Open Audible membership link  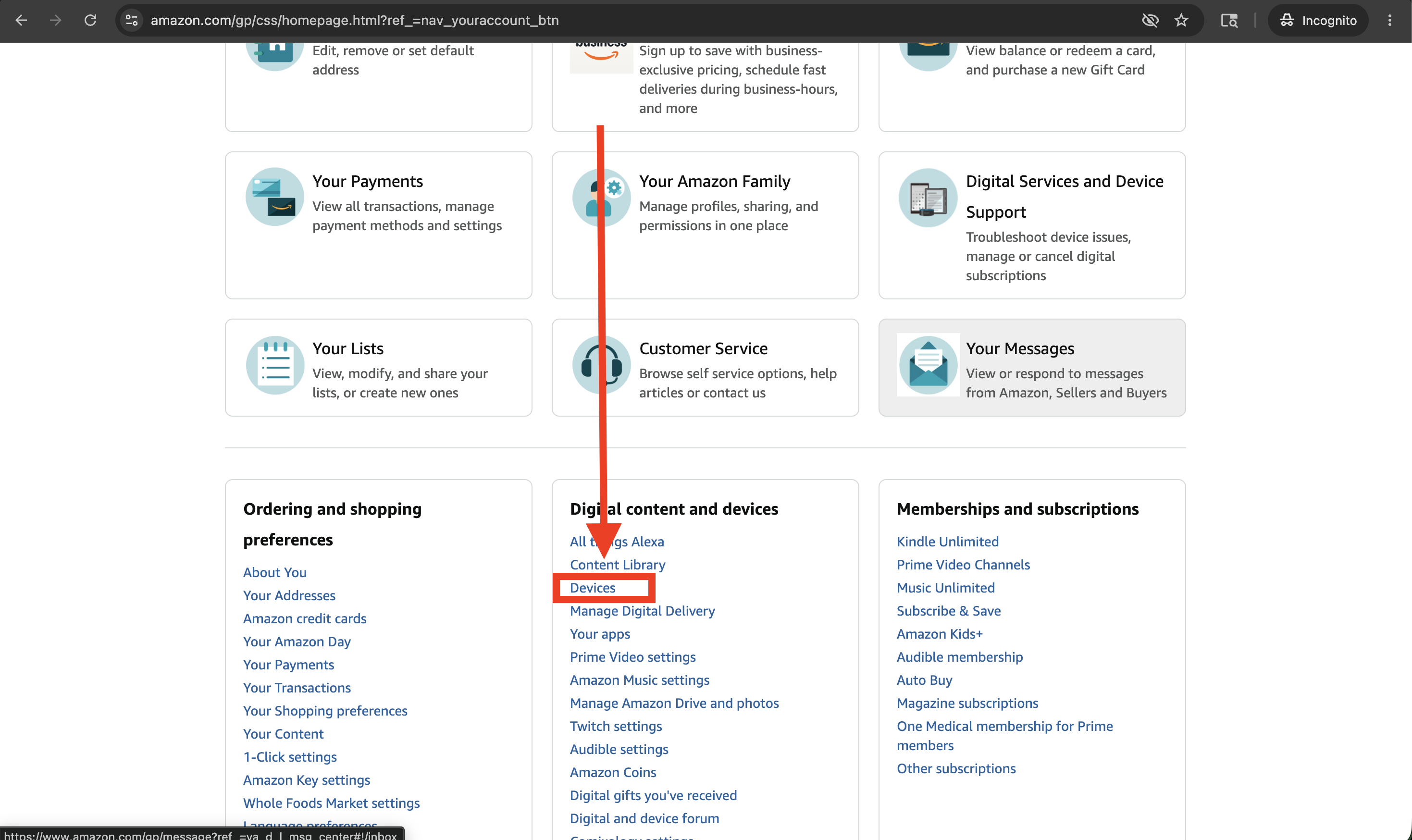coord(960,657)
